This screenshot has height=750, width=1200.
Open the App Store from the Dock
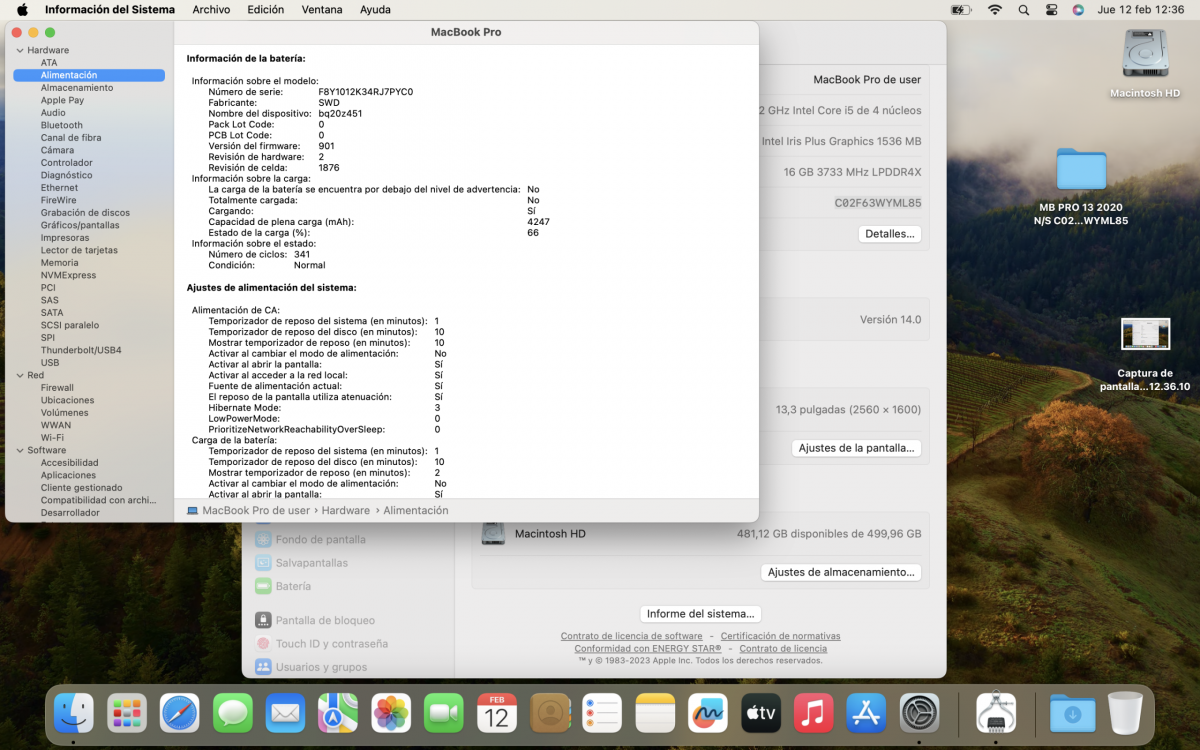[866, 713]
